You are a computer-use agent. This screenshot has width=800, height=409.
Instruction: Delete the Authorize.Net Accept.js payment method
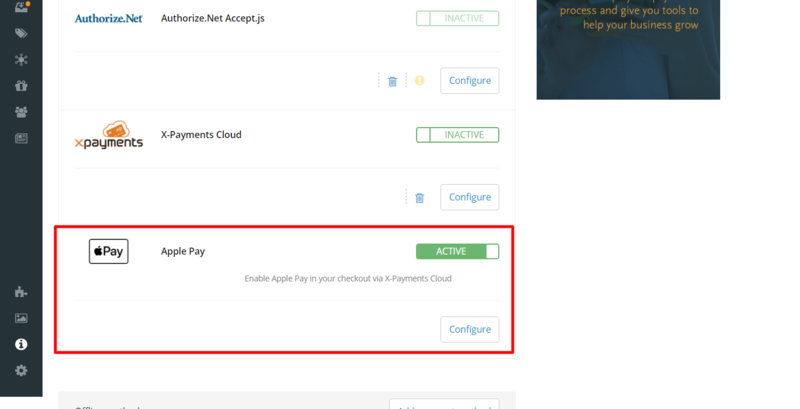click(392, 81)
